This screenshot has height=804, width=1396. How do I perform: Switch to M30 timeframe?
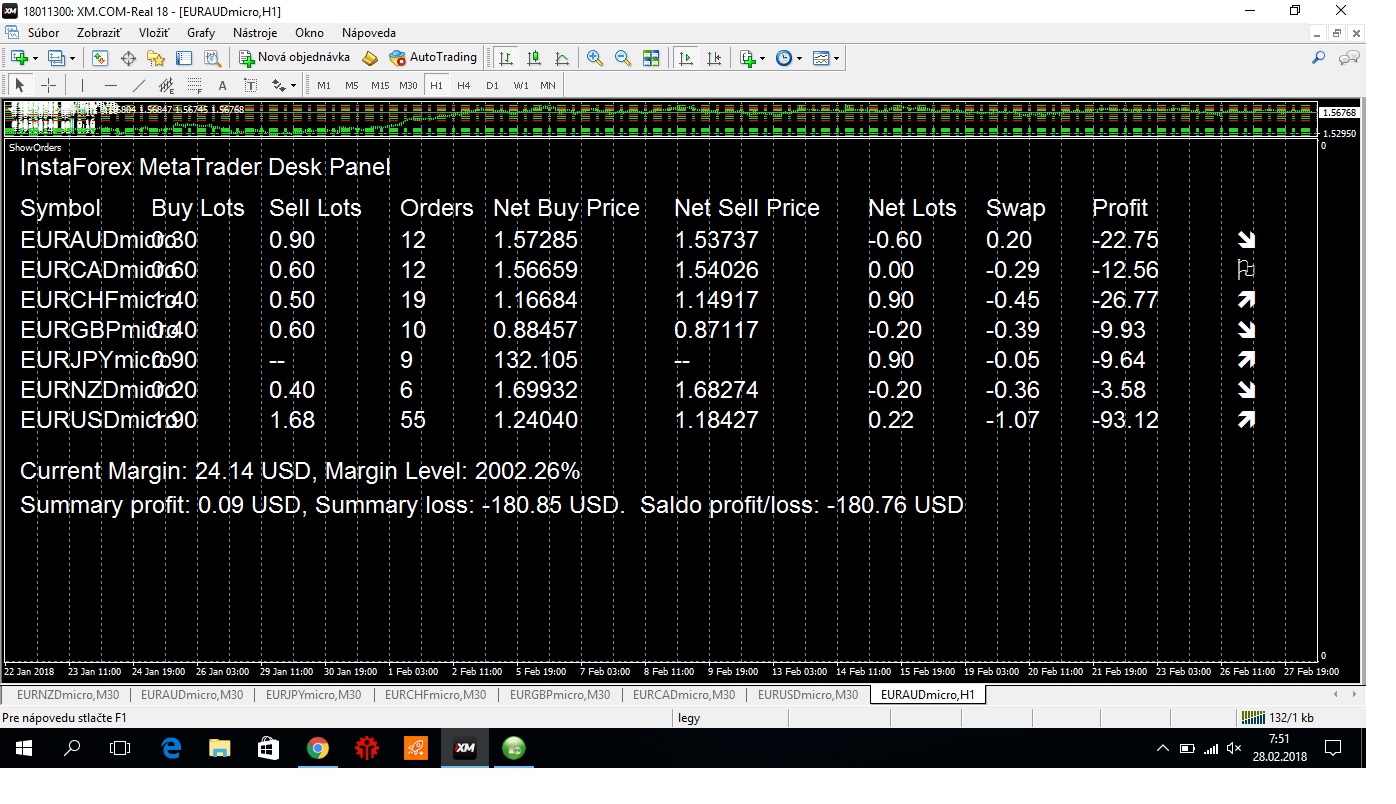(x=408, y=85)
